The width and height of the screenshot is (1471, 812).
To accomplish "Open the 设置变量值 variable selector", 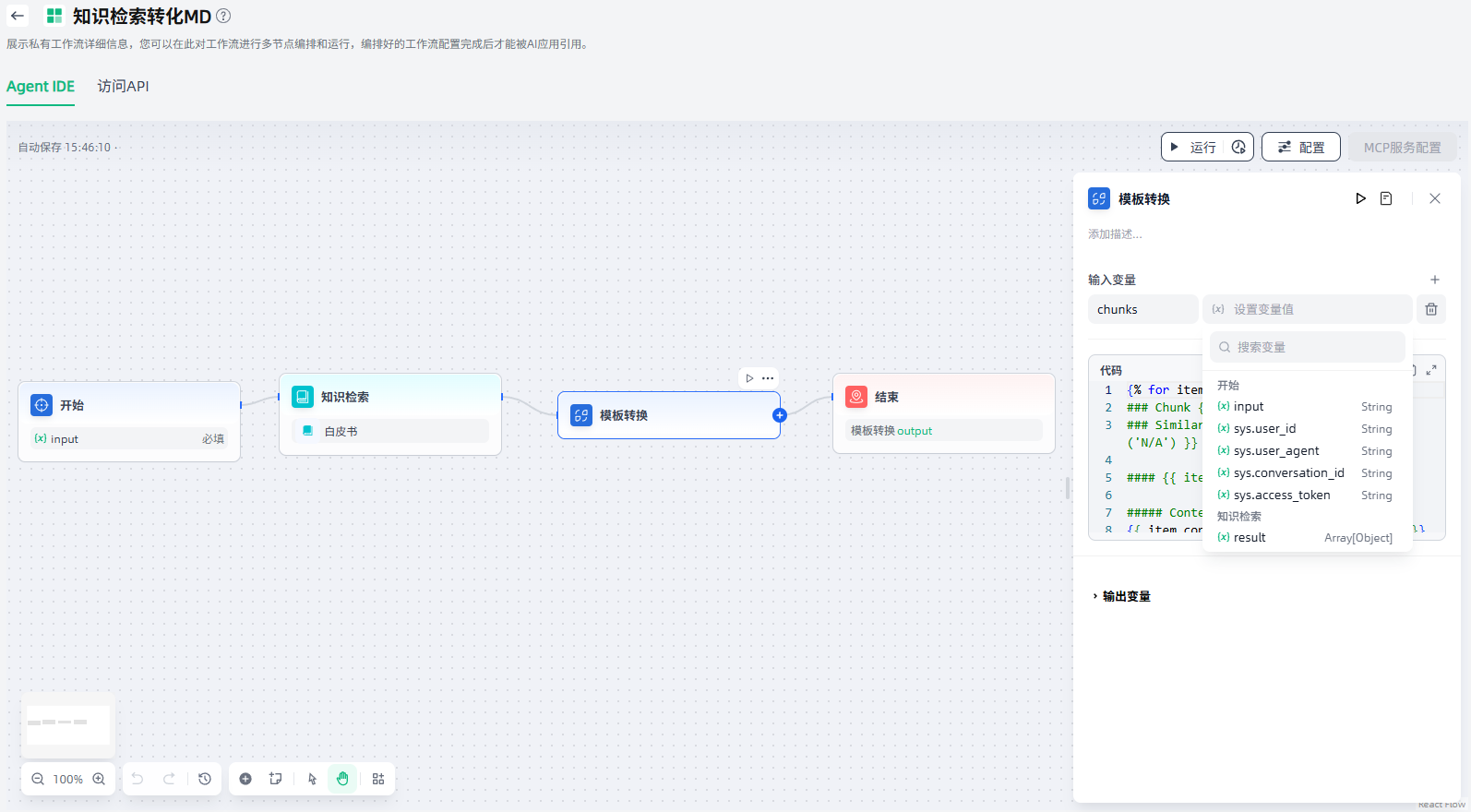I will [x=1307, y=309].
